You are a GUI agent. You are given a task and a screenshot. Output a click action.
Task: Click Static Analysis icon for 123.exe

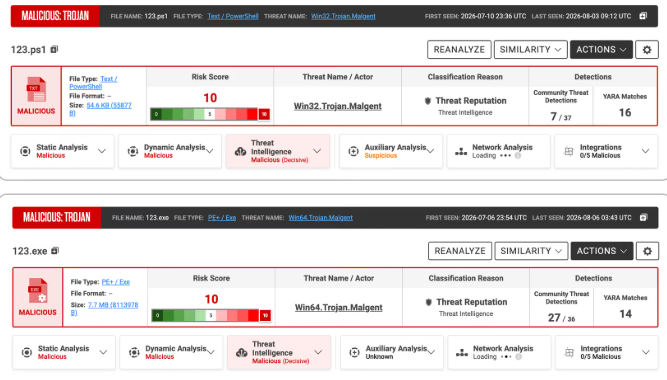pos(26,352)
